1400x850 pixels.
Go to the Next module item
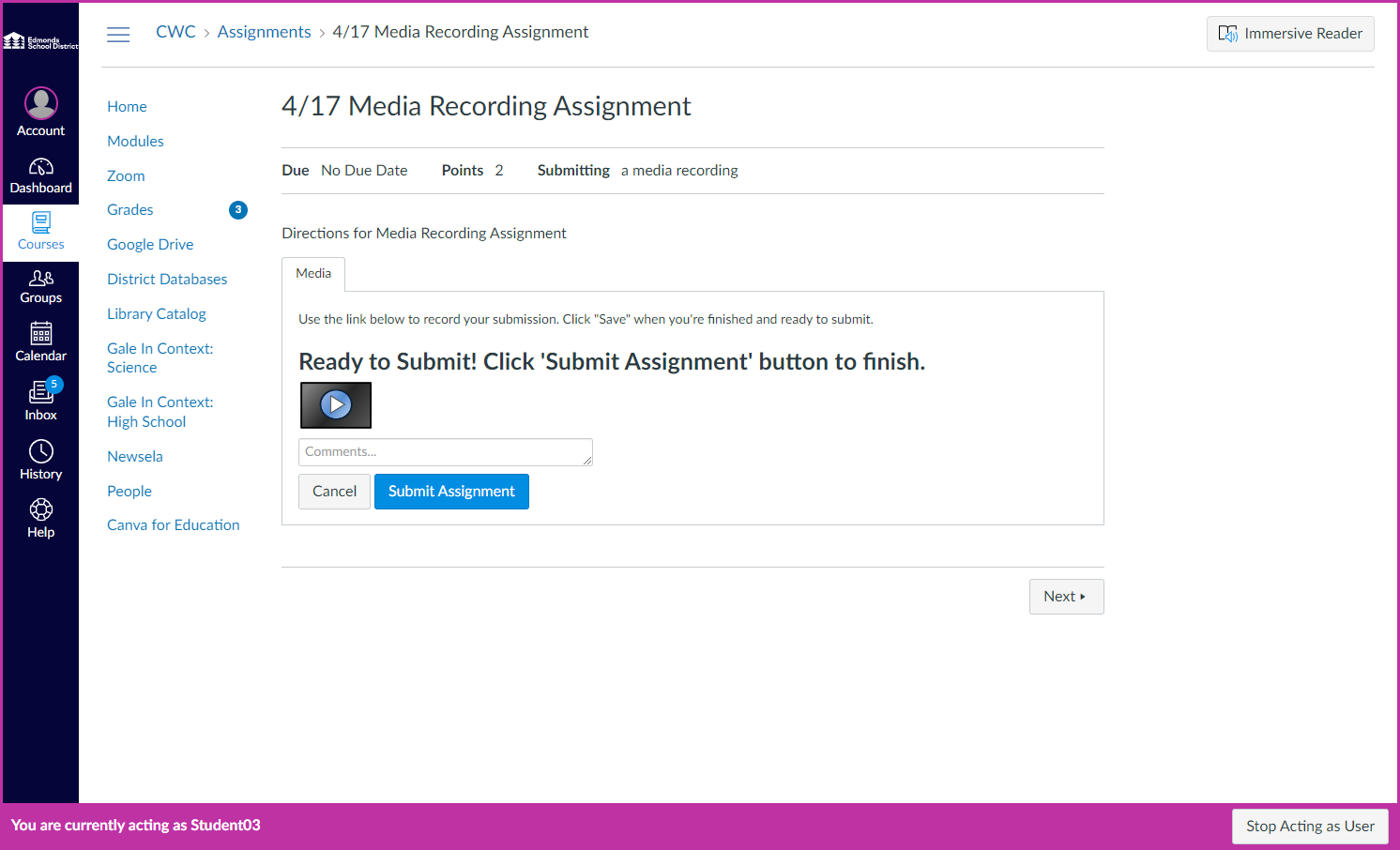1066,597
